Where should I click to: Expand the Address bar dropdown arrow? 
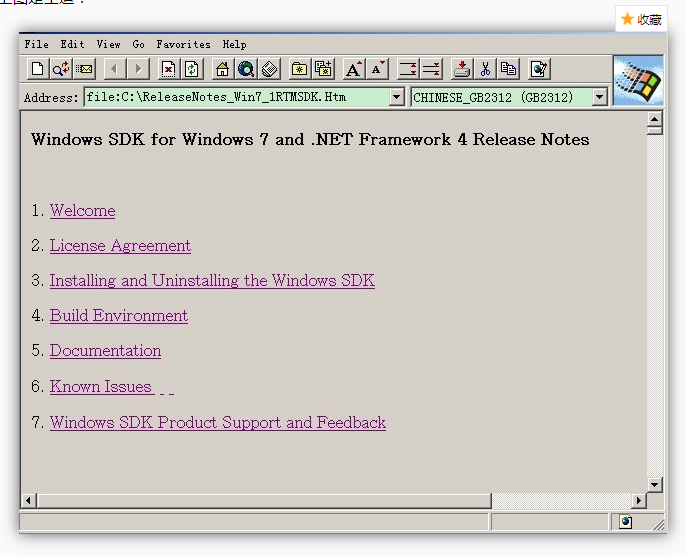pyautogui.click(x=396, y=97)
